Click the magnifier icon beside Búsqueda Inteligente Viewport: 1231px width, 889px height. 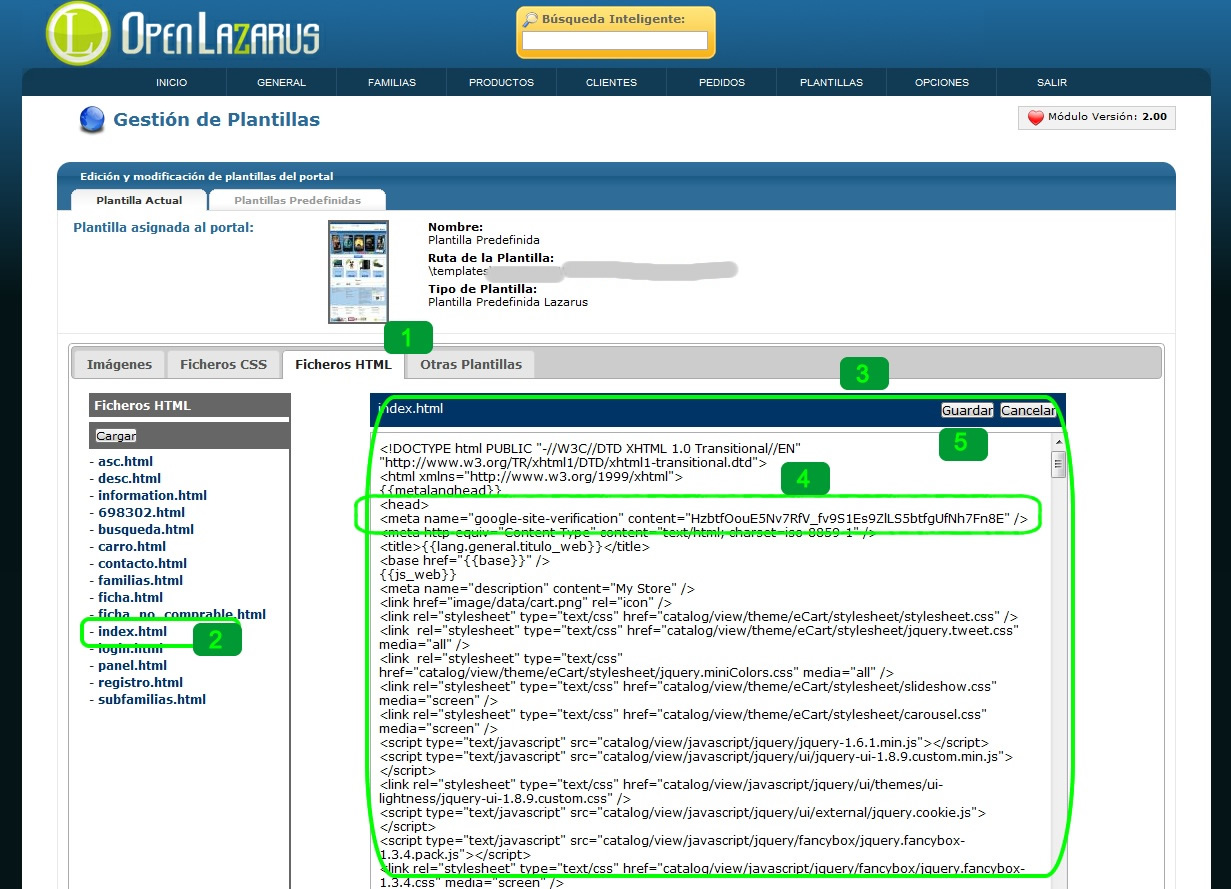coord(530,19)
